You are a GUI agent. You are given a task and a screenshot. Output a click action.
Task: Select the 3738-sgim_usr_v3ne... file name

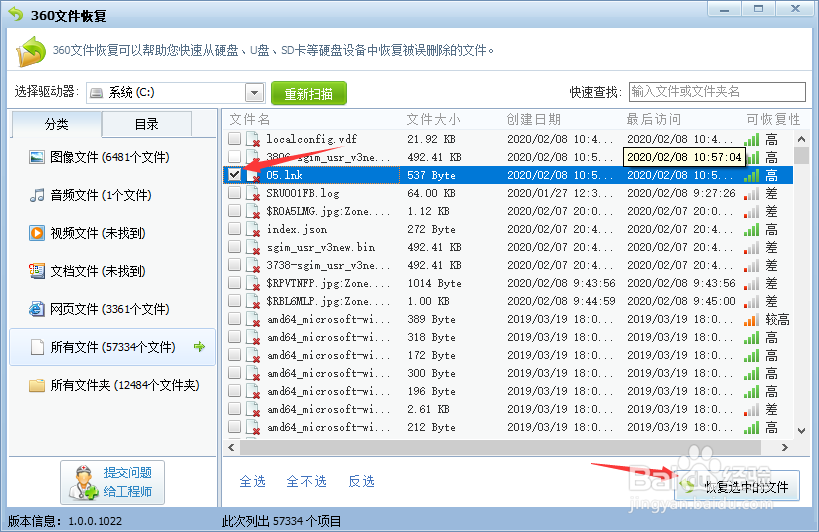[328, 265]
